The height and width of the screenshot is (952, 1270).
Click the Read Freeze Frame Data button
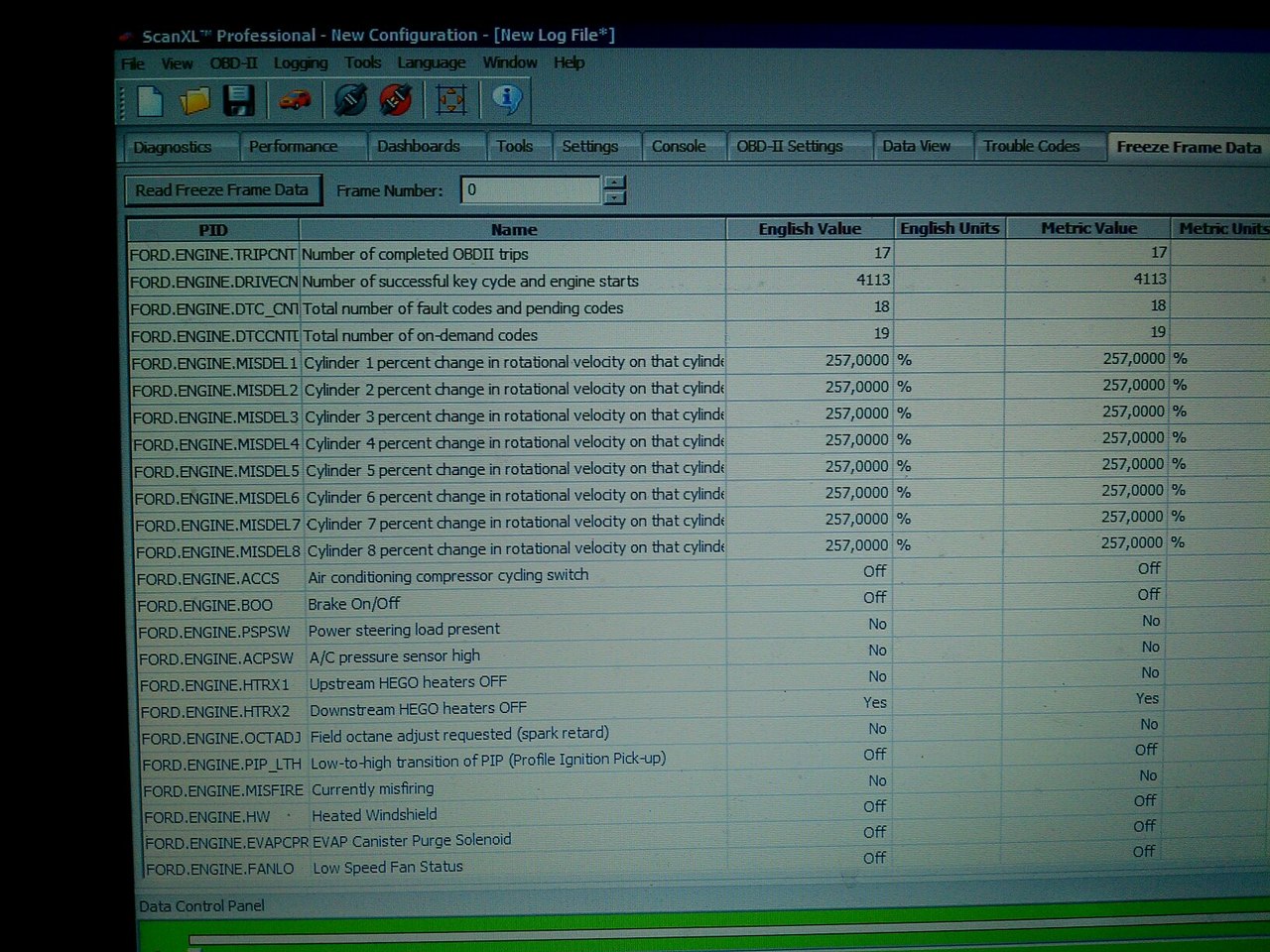[222, 190]
